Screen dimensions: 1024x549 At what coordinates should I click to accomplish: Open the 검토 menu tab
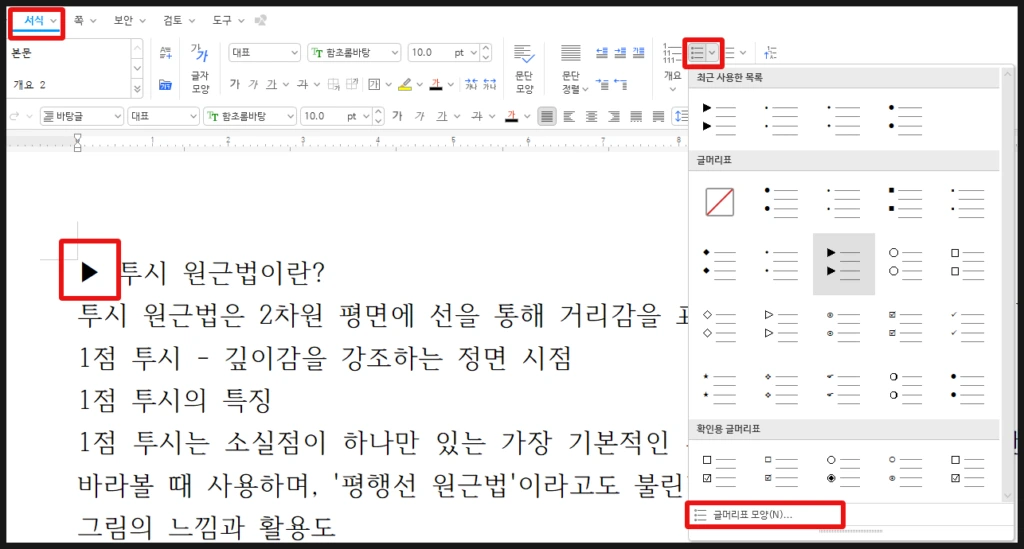[178, 20]
